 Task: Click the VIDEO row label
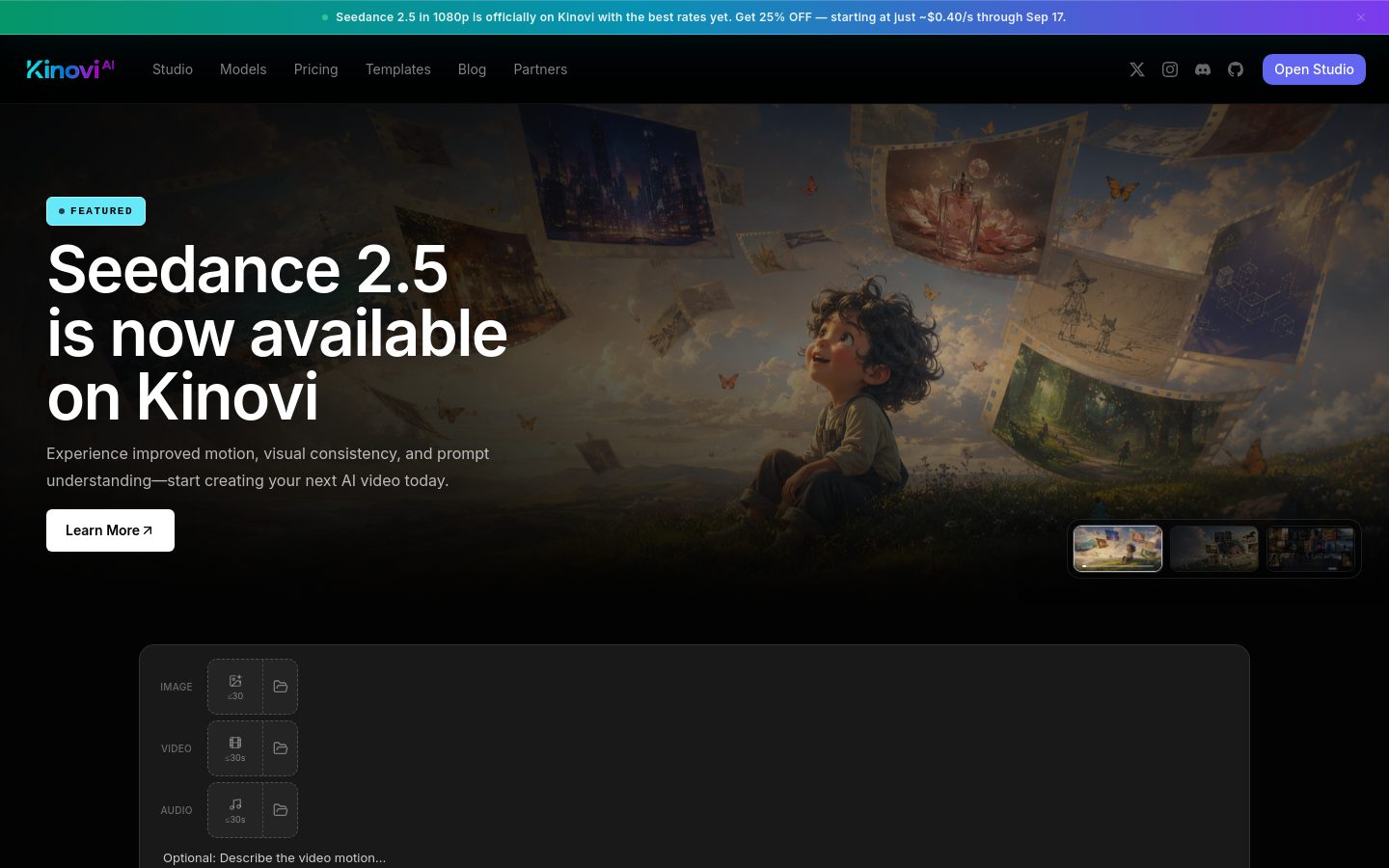pos(177,748)
